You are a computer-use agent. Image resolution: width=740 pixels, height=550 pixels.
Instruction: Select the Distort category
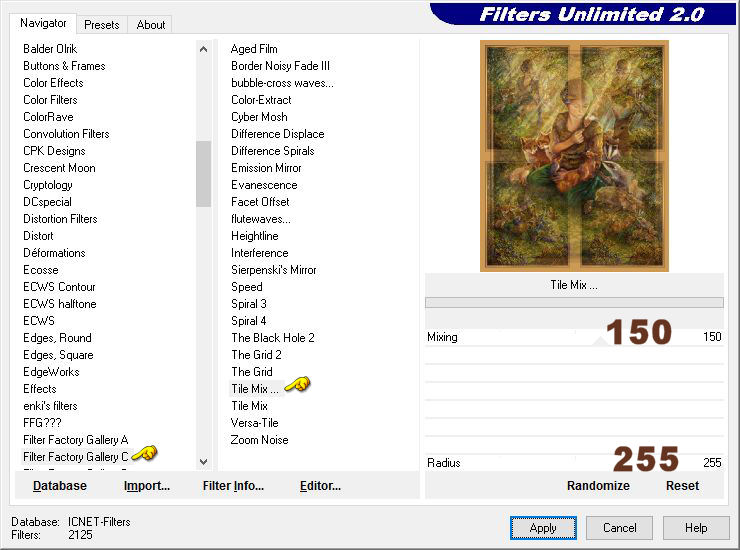point(38,236)
